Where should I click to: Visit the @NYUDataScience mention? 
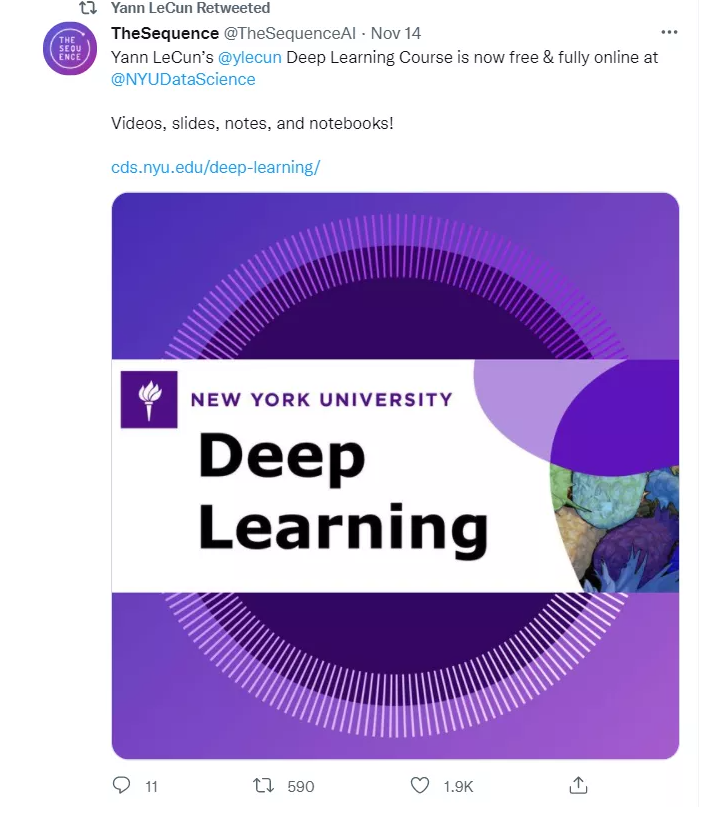pyautogui.click(x=183, y=79)
